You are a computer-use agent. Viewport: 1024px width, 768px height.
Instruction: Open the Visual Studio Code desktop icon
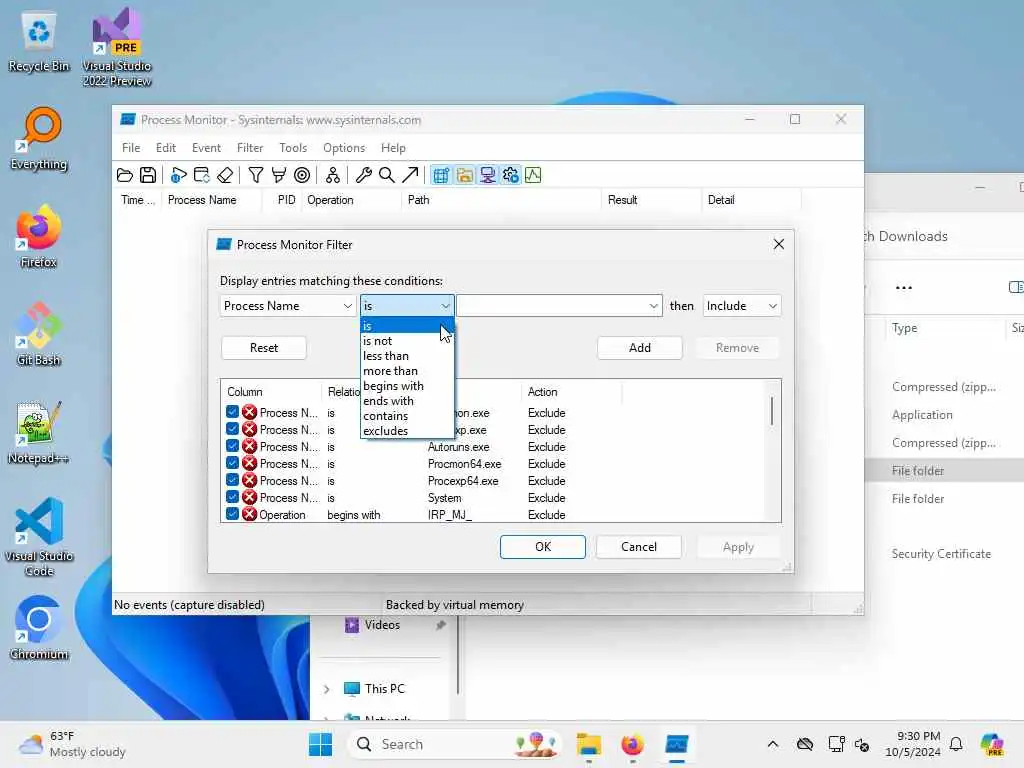[x=39, y=537]
